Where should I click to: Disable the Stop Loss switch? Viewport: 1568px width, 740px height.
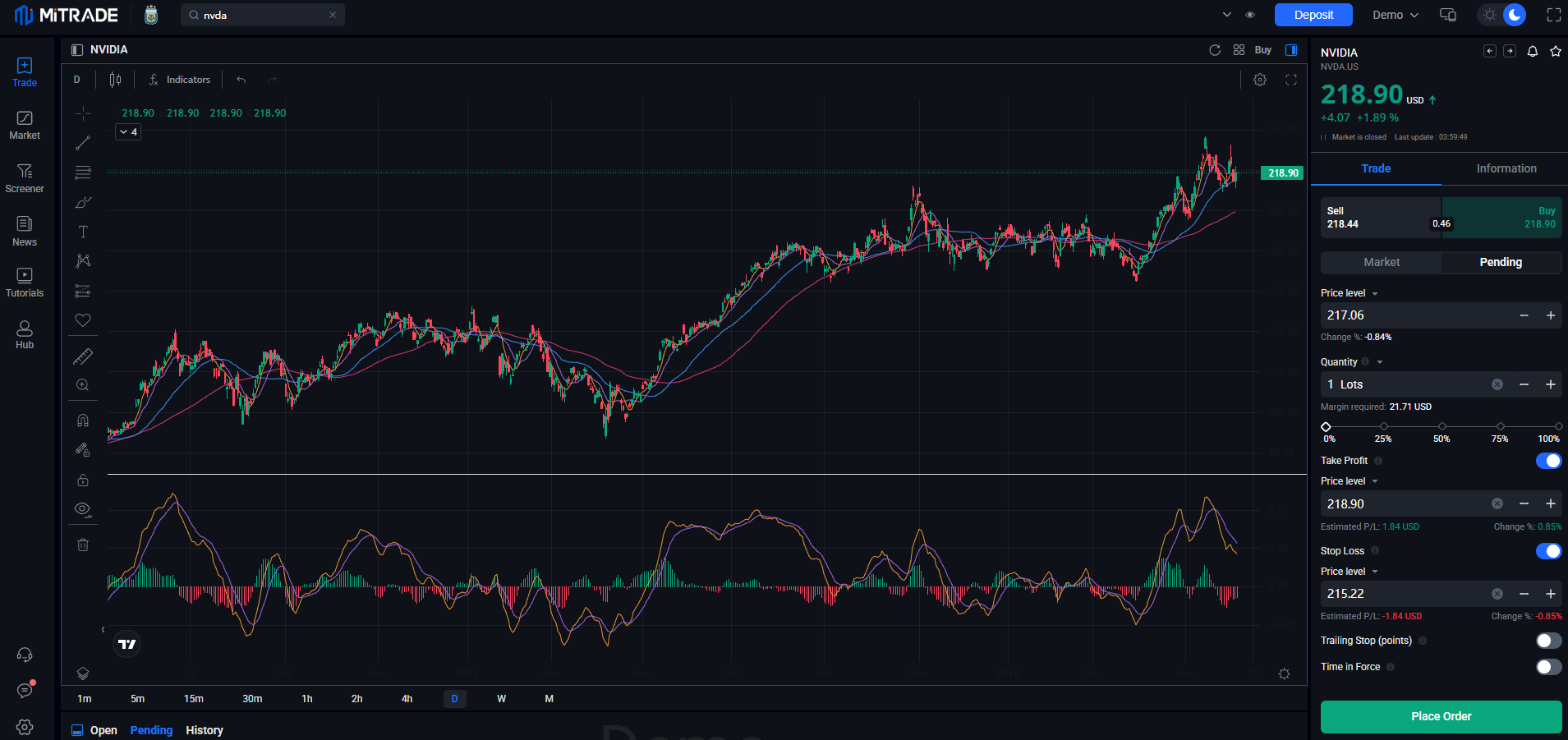coord(1548,551)
